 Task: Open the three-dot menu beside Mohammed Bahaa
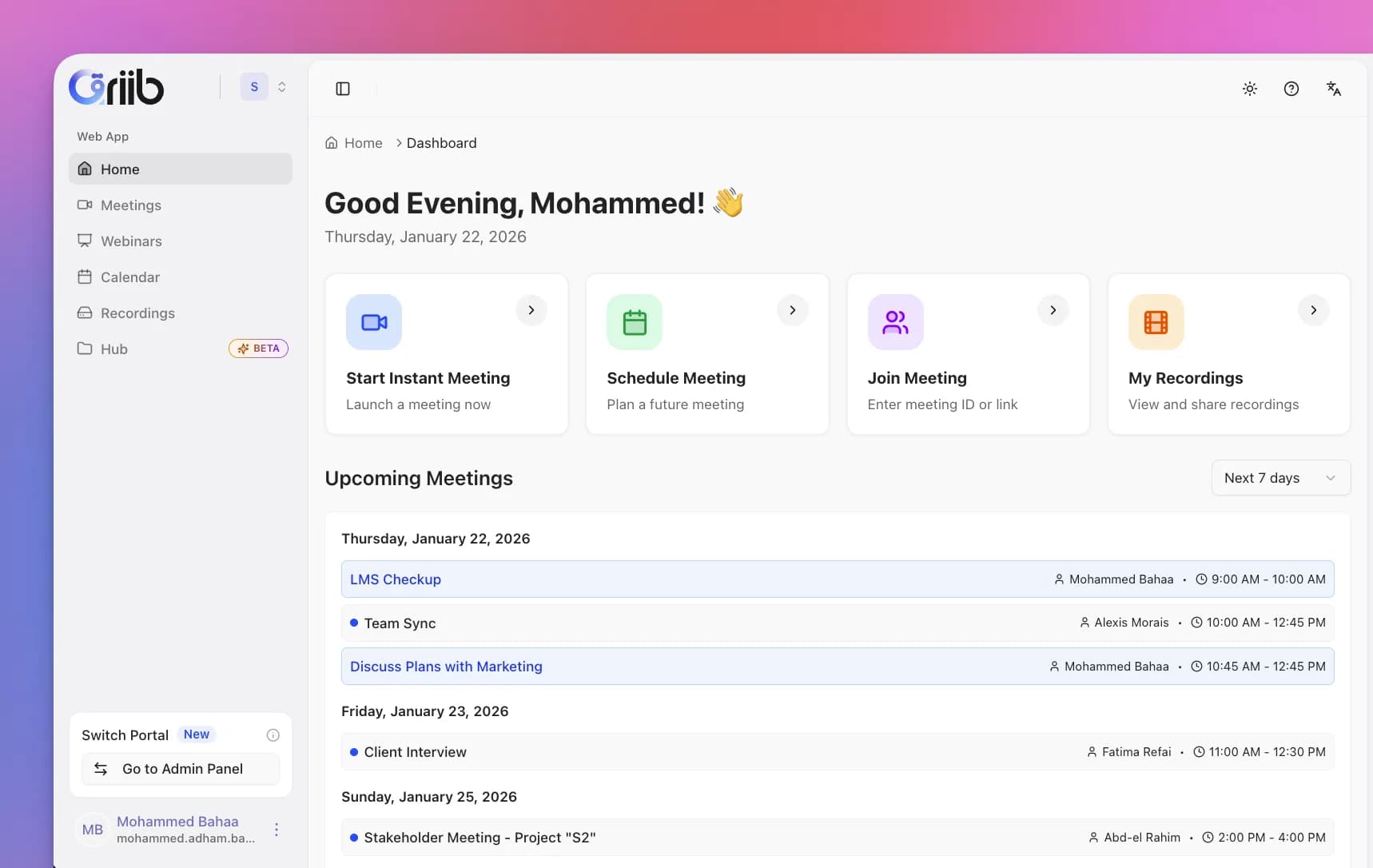pyautogui.click(x=276, y=830)
